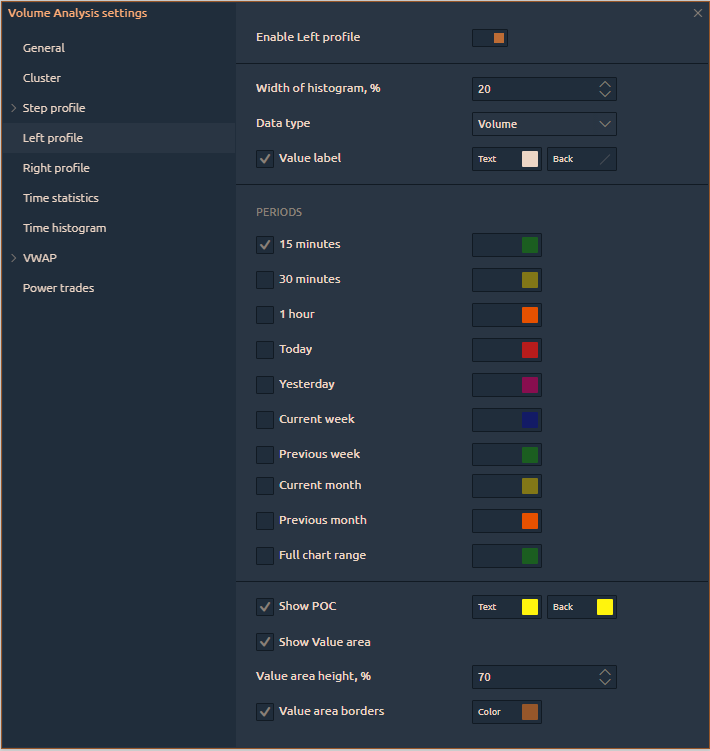Decrease value area height with down arrow
The height and width of the screenshot is (751, 710).
pyautogui.click(x=605, y=683)
